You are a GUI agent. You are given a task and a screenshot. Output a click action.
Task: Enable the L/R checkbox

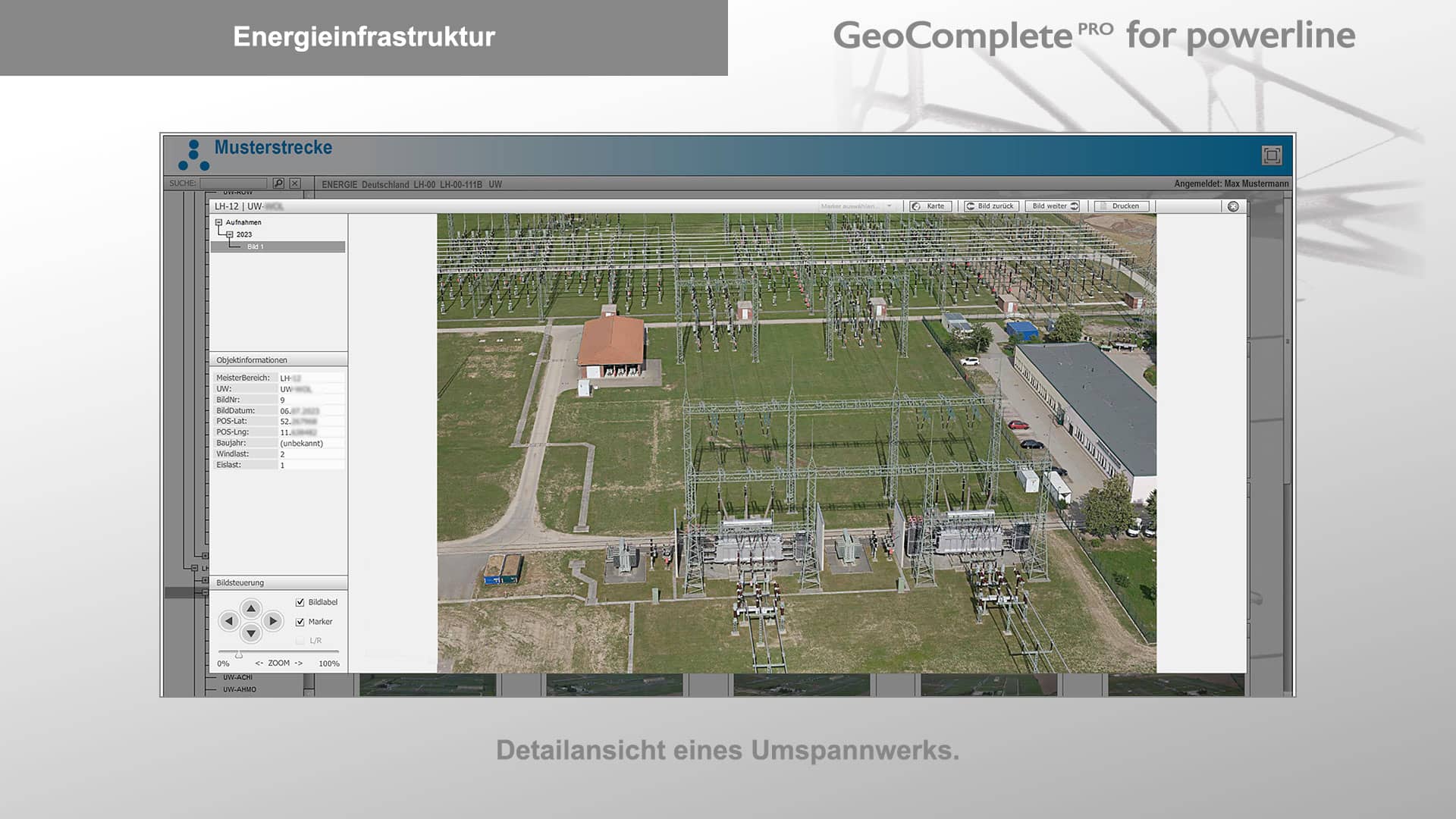point(300,641)
